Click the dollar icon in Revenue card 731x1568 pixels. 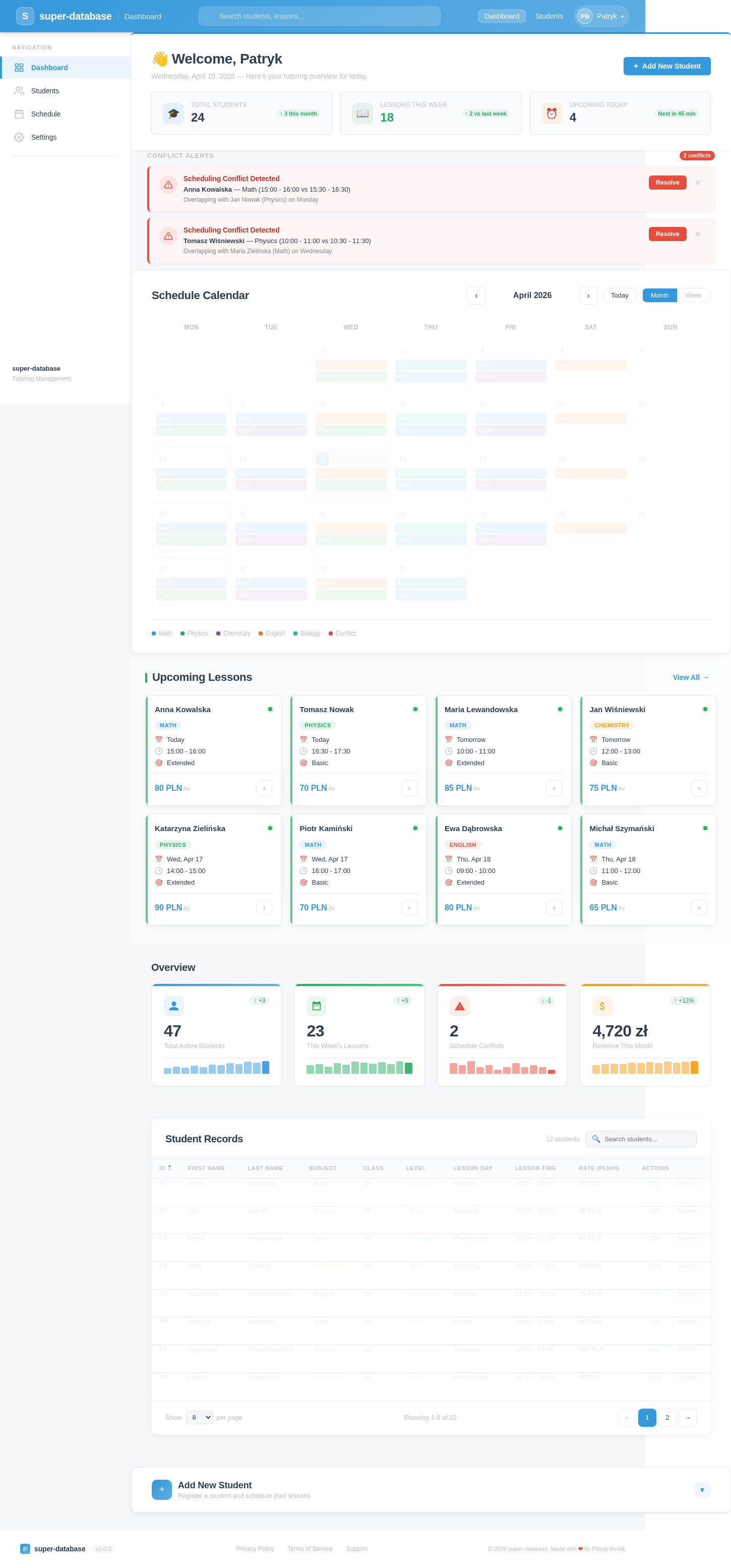602,1006
